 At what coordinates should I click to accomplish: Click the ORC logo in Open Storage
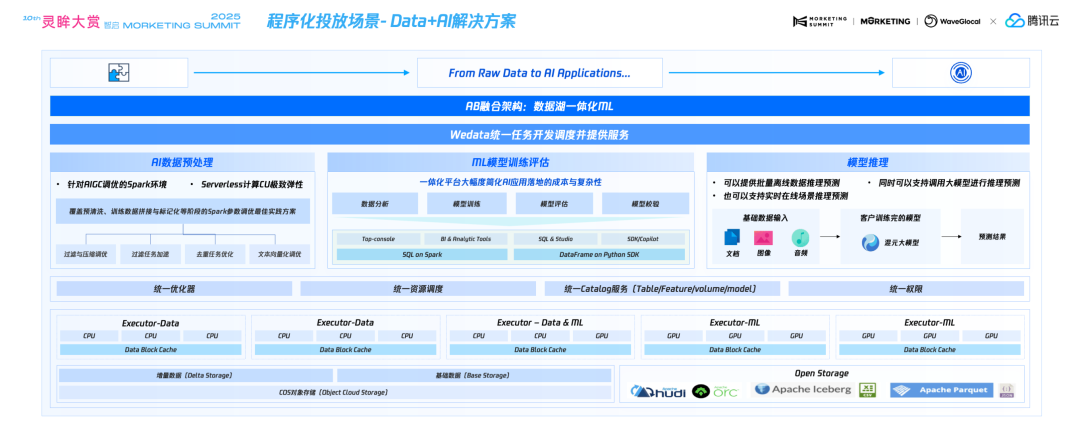pyautogui.click(x=714, y=391)
